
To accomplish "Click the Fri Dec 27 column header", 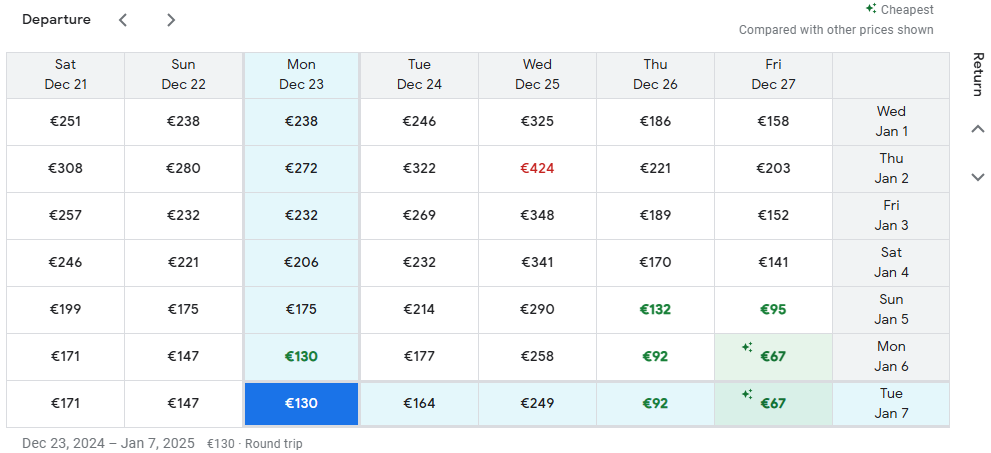I will tap(773, 75).
